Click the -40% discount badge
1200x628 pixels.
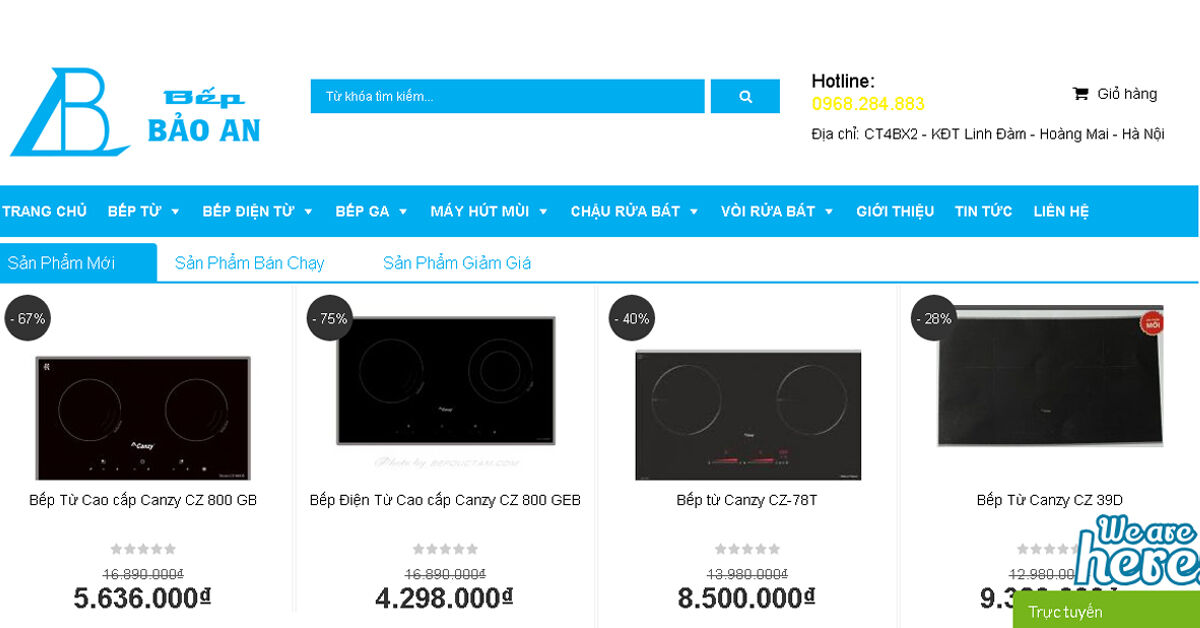click(631, 319)
